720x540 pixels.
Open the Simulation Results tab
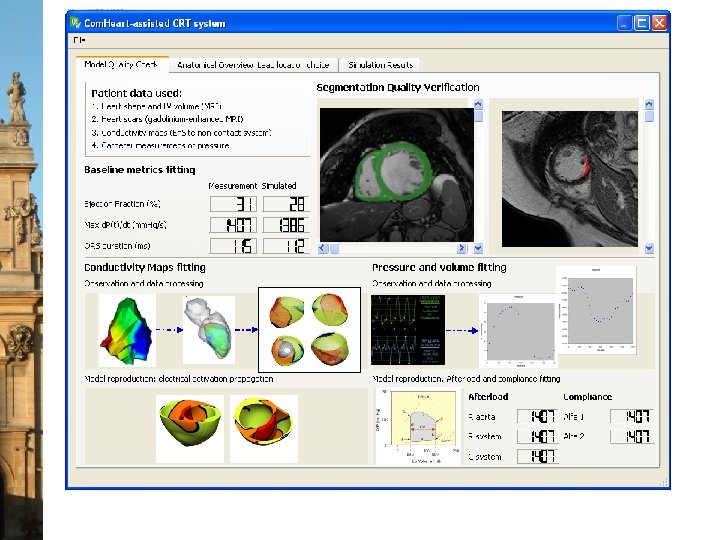point(380,65)
